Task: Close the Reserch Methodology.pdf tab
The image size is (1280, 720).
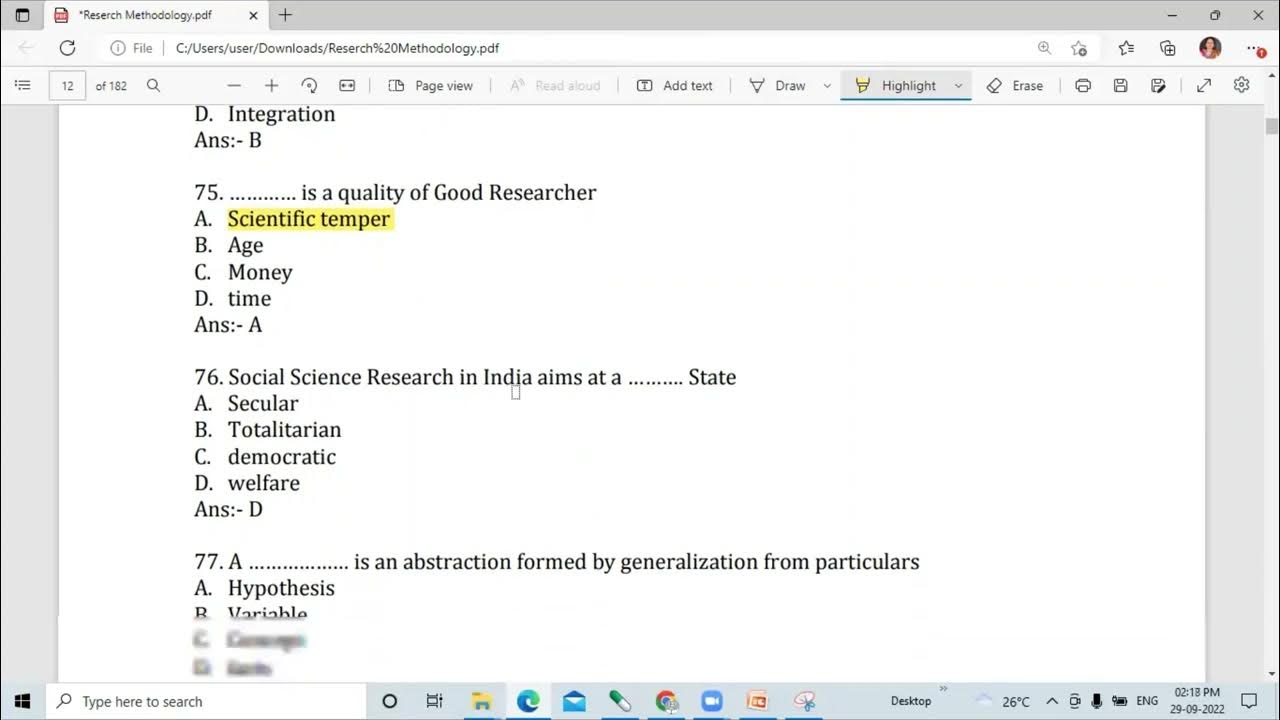Action: coord(253,15)
